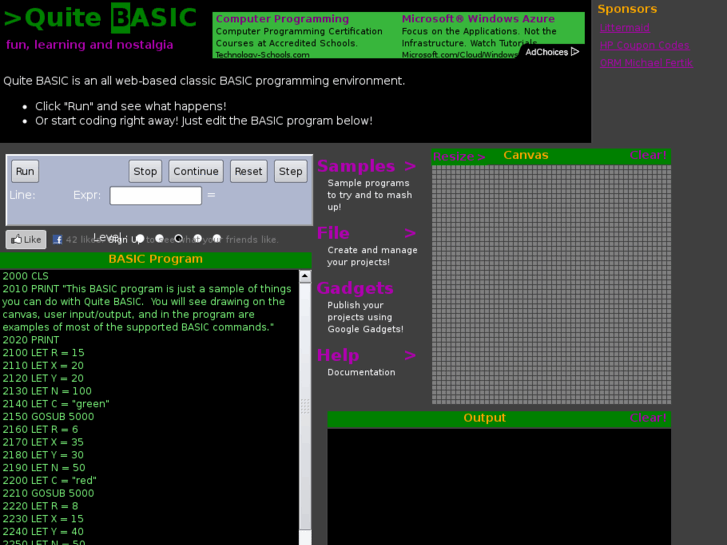Select the second Level radio button

point(159,238)
